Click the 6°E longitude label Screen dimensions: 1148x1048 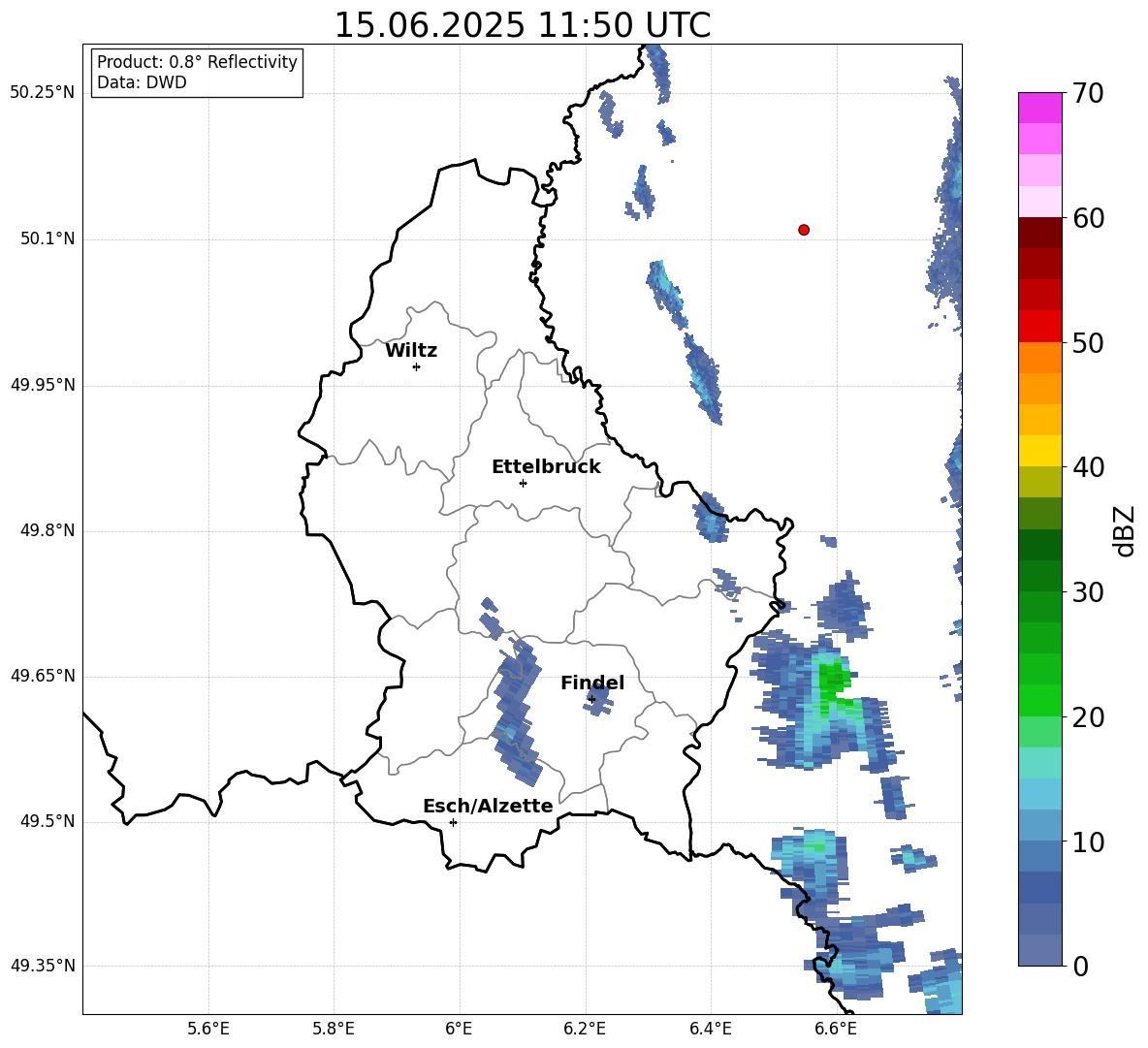[459, 1029]
